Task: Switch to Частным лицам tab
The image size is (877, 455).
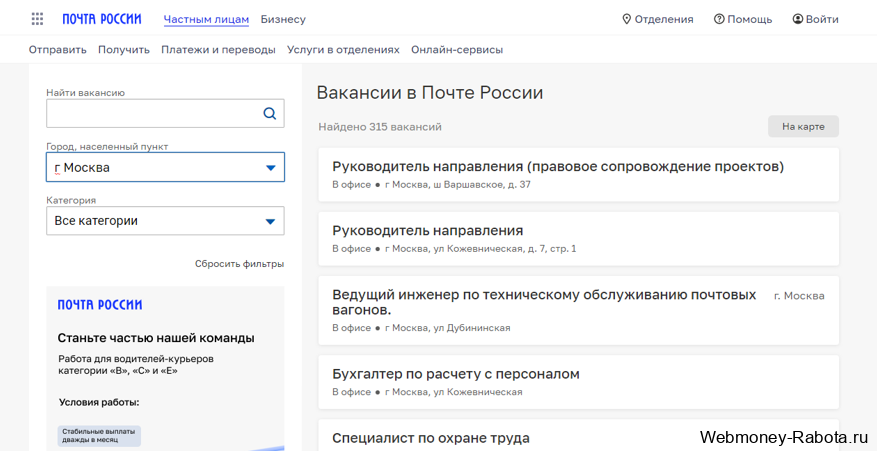Action: [x=206, y=20]
